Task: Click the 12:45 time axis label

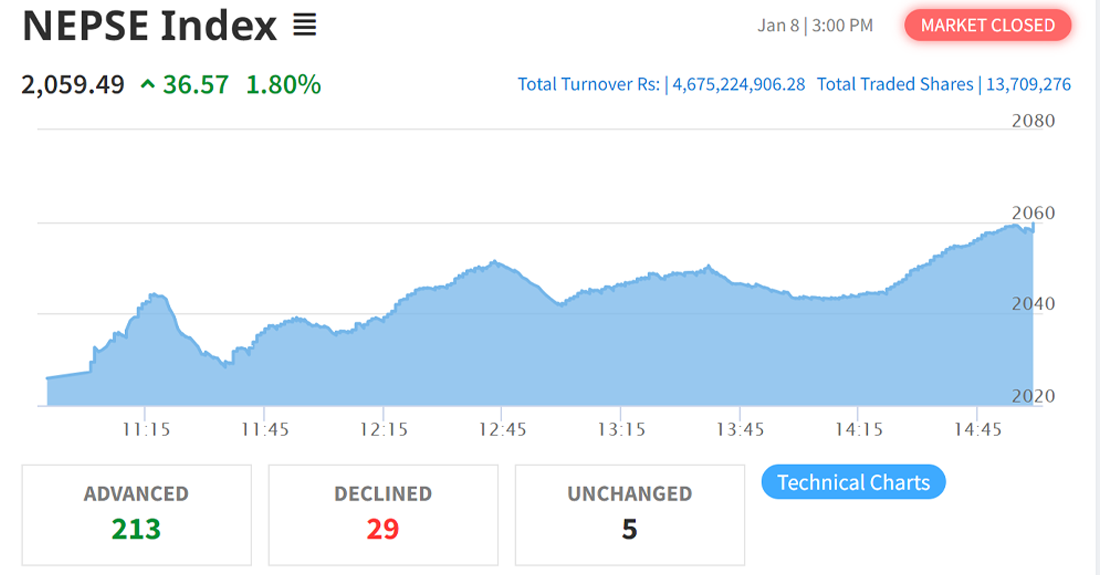Action: tap(501, 430)
